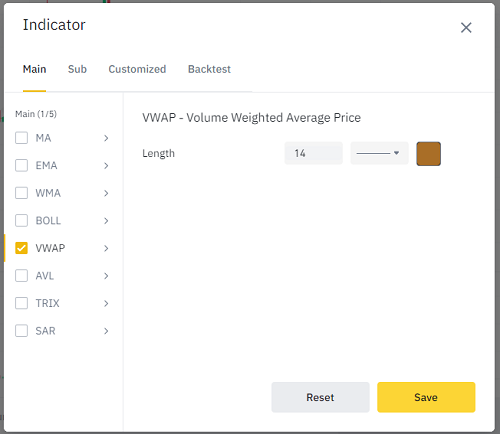
Task: Click the Reset button
Action: (x=320, y=397)
